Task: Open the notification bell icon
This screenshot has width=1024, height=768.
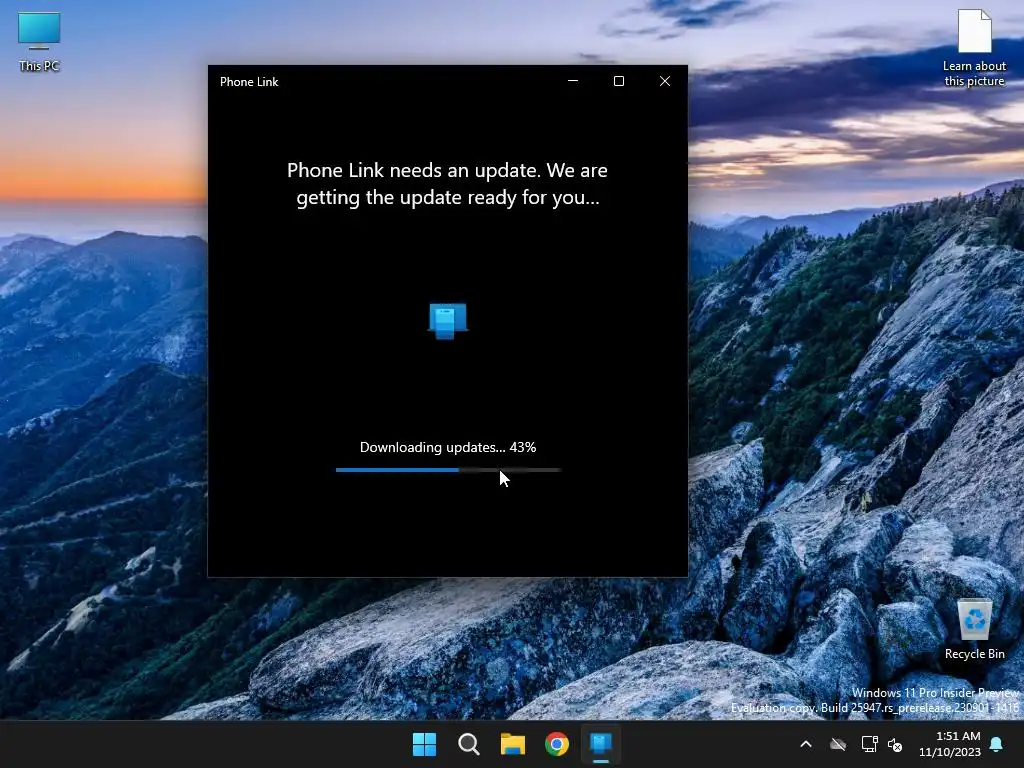Action: 997,744
